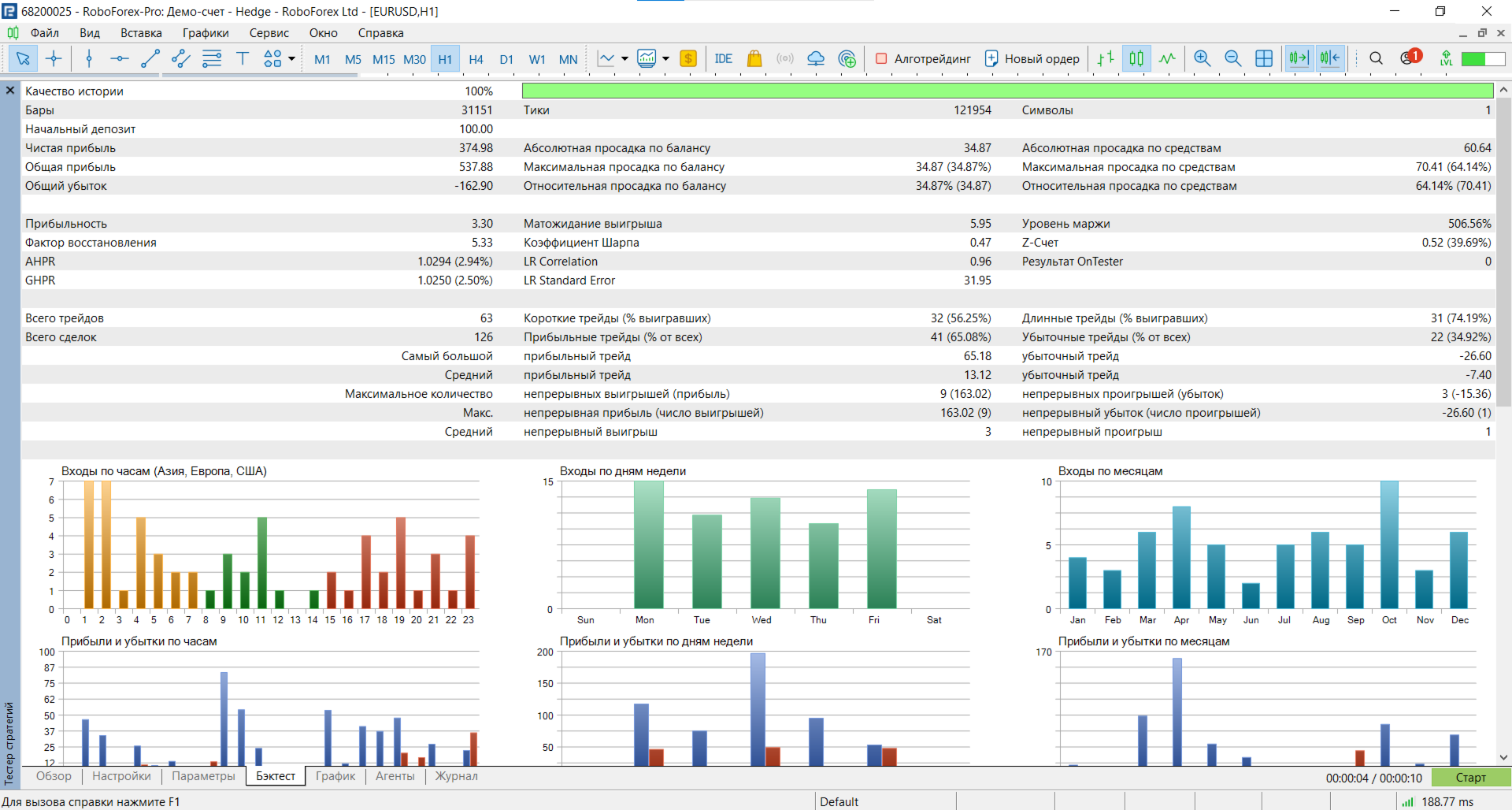Expand the indicators list dropdown arrow
This screenshot has height=810, width=1512.
(624, 58)
